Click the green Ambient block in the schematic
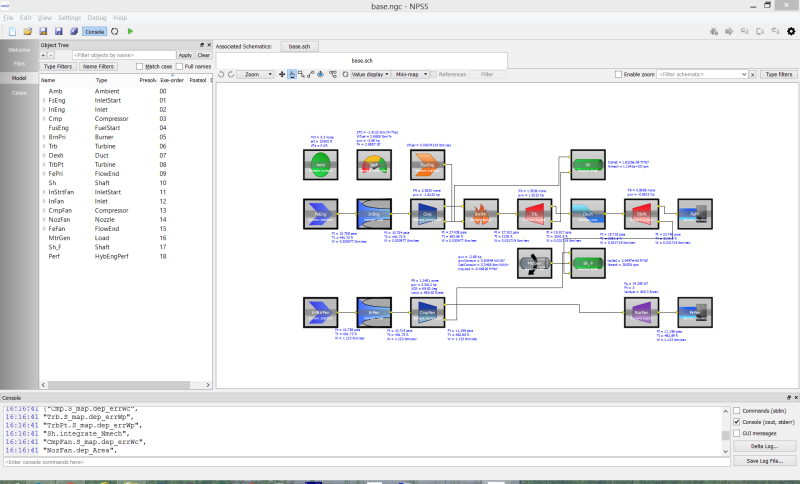This screenshot has width=800, height=484. [x=319, y=167]
